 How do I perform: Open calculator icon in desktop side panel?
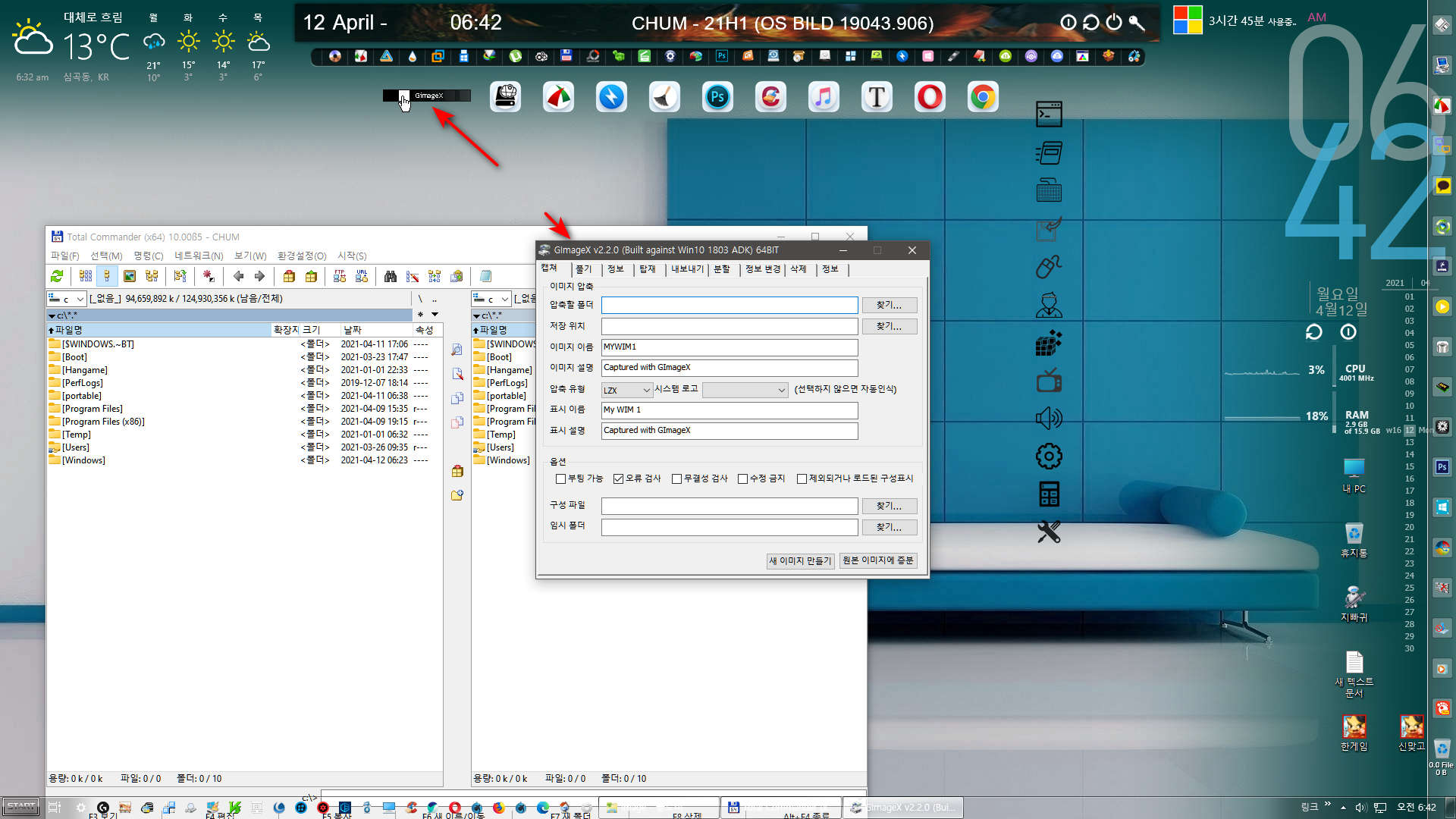(1049, 494)
